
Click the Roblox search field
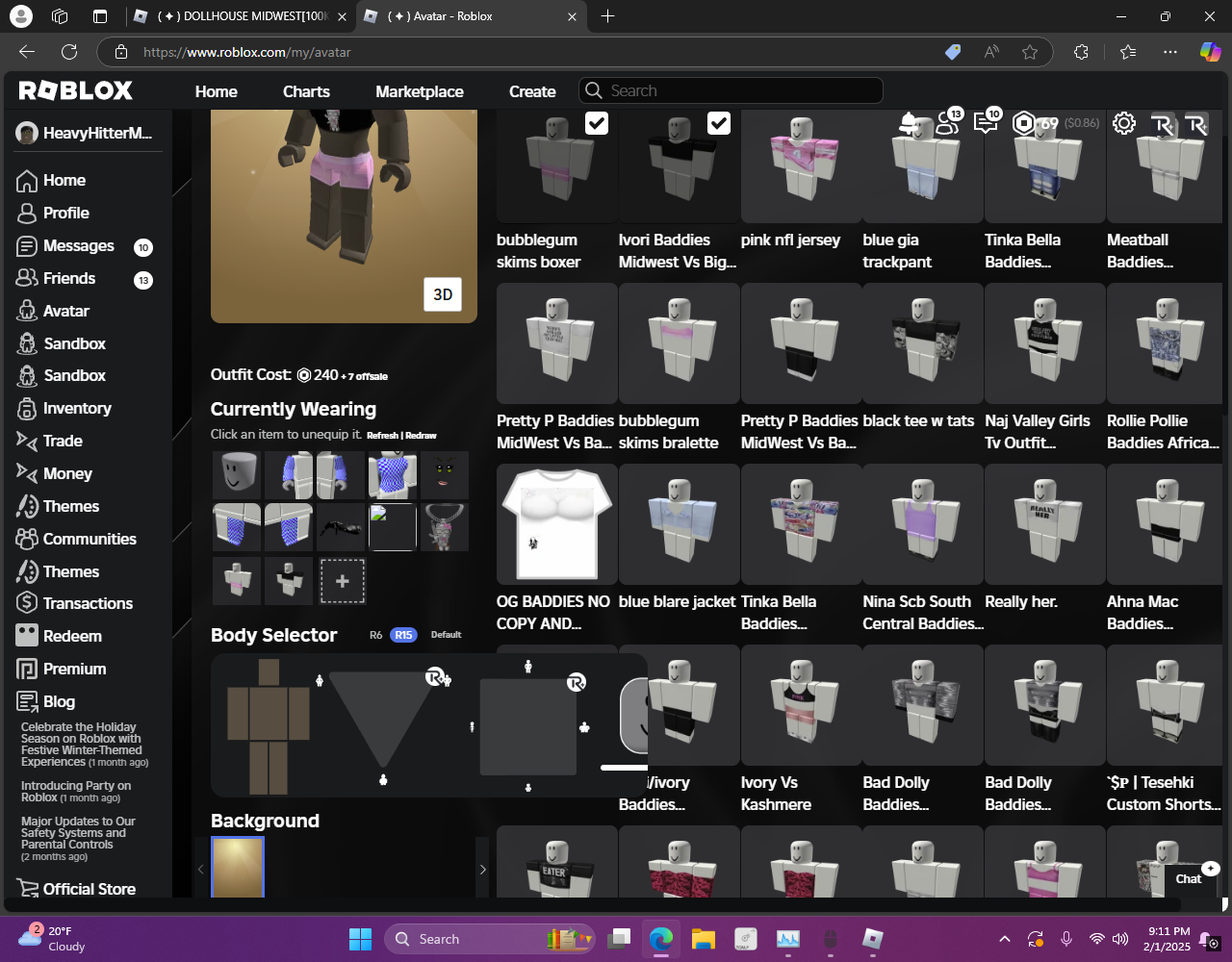[x=731, y=90]
